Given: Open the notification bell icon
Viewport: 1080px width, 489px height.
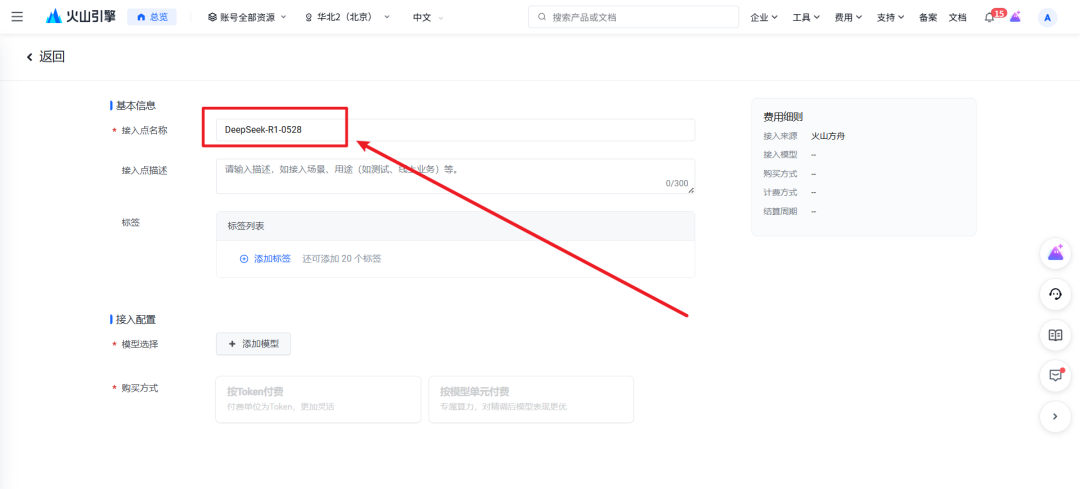Looking at the screenshot, I should 990,18.
